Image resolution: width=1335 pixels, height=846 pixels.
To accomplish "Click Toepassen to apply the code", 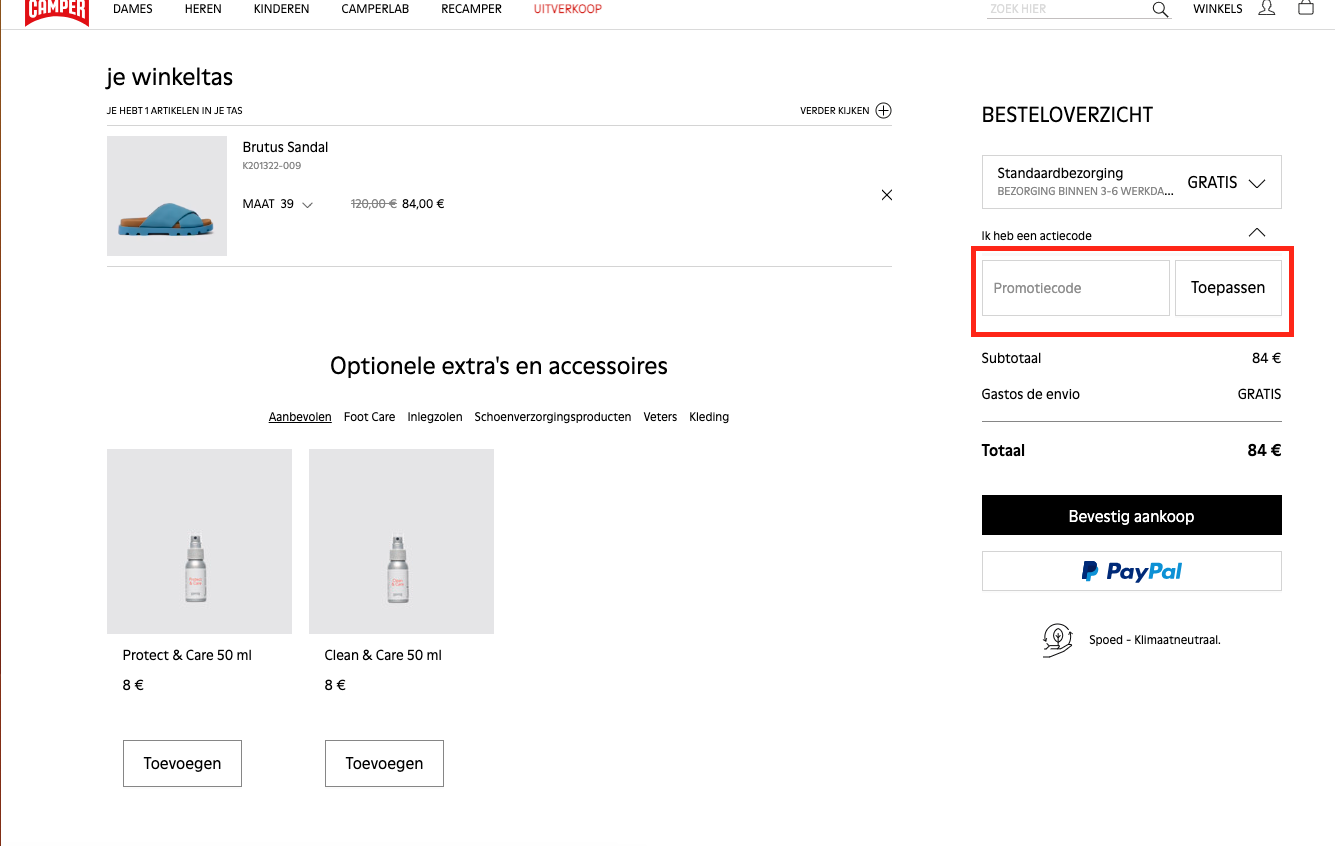I will [1227, 288].
